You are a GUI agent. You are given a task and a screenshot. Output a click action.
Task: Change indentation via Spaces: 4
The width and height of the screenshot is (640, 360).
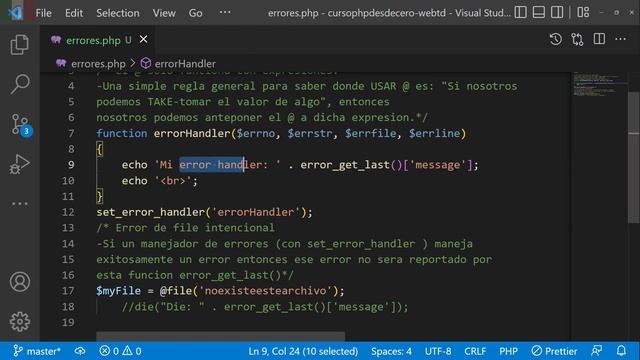391,351
